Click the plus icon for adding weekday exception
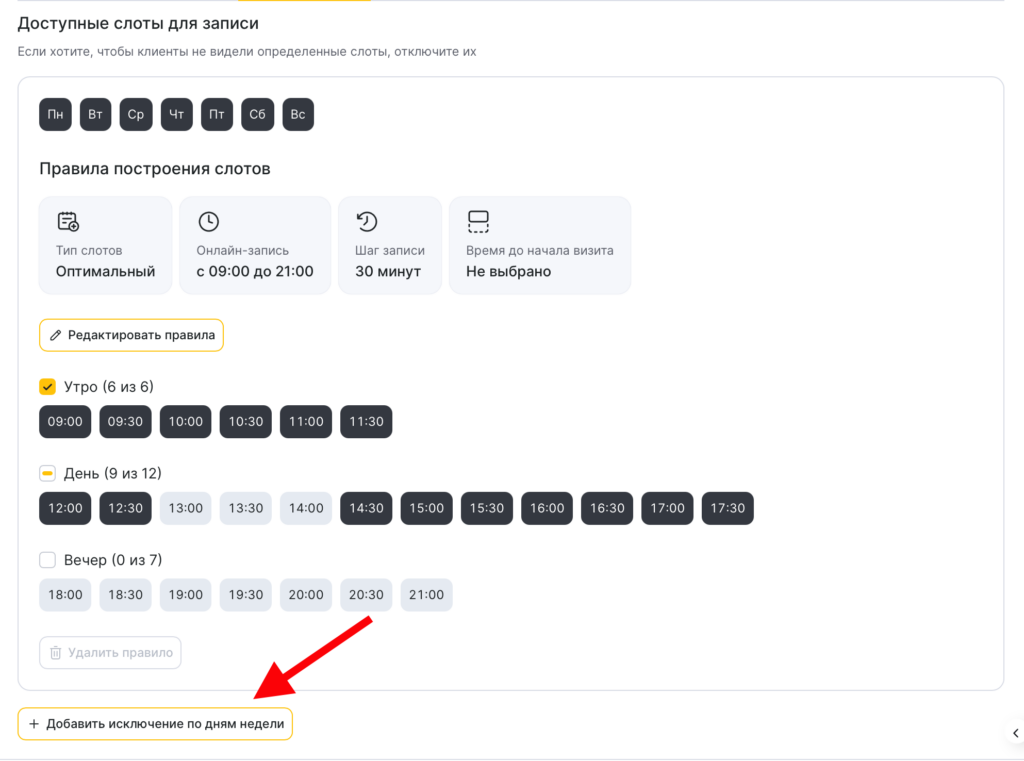1024x761 pixels. [34, 724]
